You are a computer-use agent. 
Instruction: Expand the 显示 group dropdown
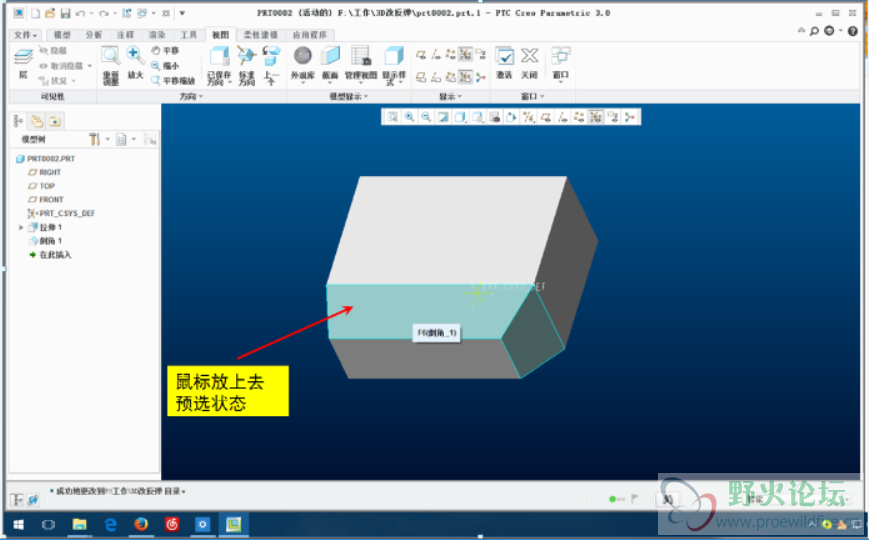click(450, 96)
